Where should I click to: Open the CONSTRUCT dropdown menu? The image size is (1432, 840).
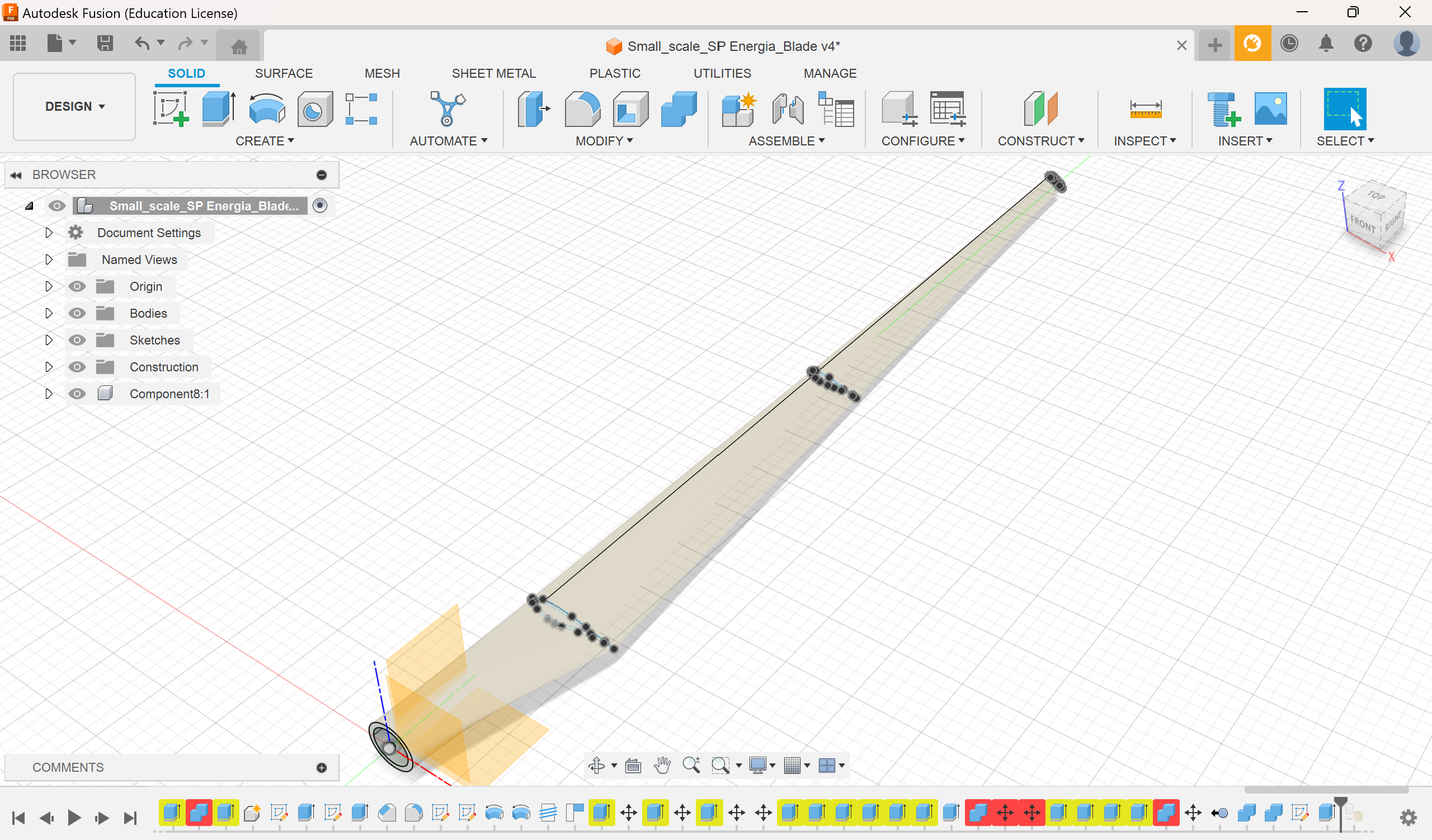(1041, 141)
